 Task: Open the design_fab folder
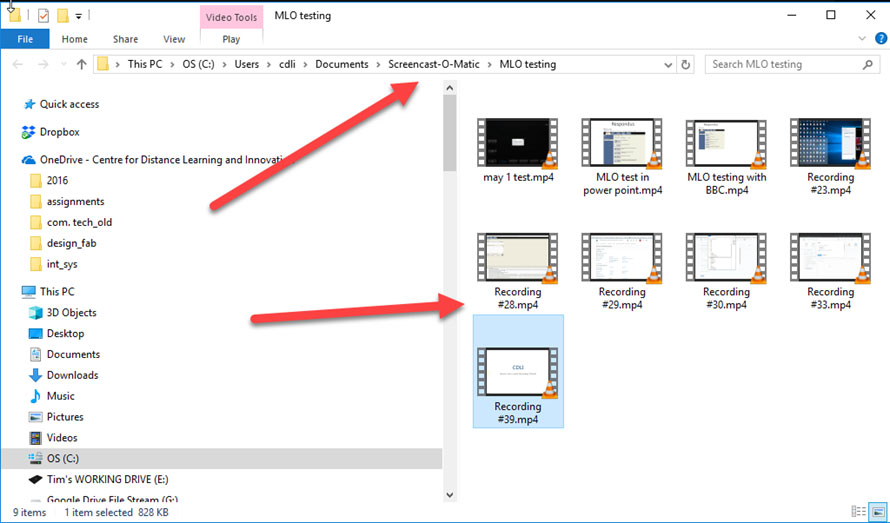(63, 243)
